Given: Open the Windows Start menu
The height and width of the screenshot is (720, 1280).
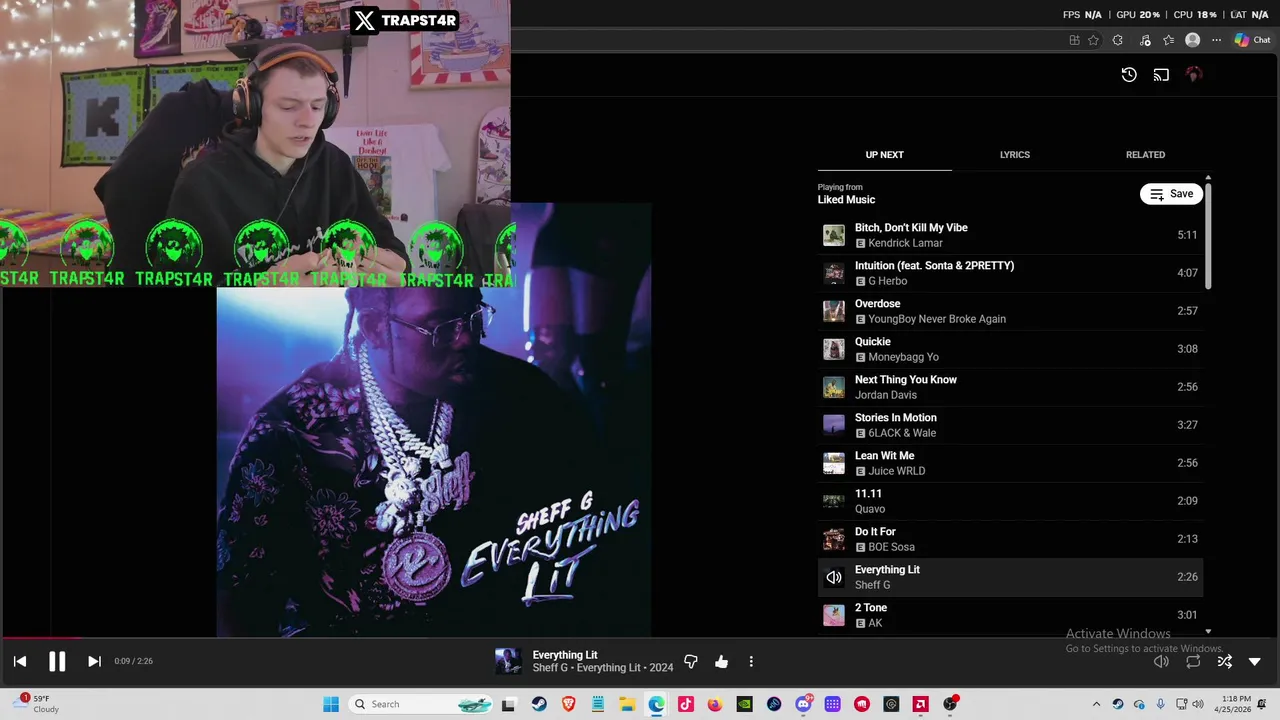Looking at the screenshot, I should pyautogui.click(x=331, y=704).
